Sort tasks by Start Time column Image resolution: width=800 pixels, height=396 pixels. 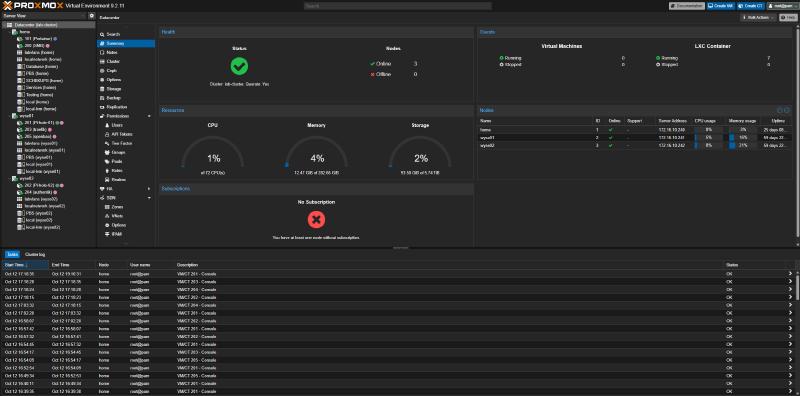coord(25,265)
